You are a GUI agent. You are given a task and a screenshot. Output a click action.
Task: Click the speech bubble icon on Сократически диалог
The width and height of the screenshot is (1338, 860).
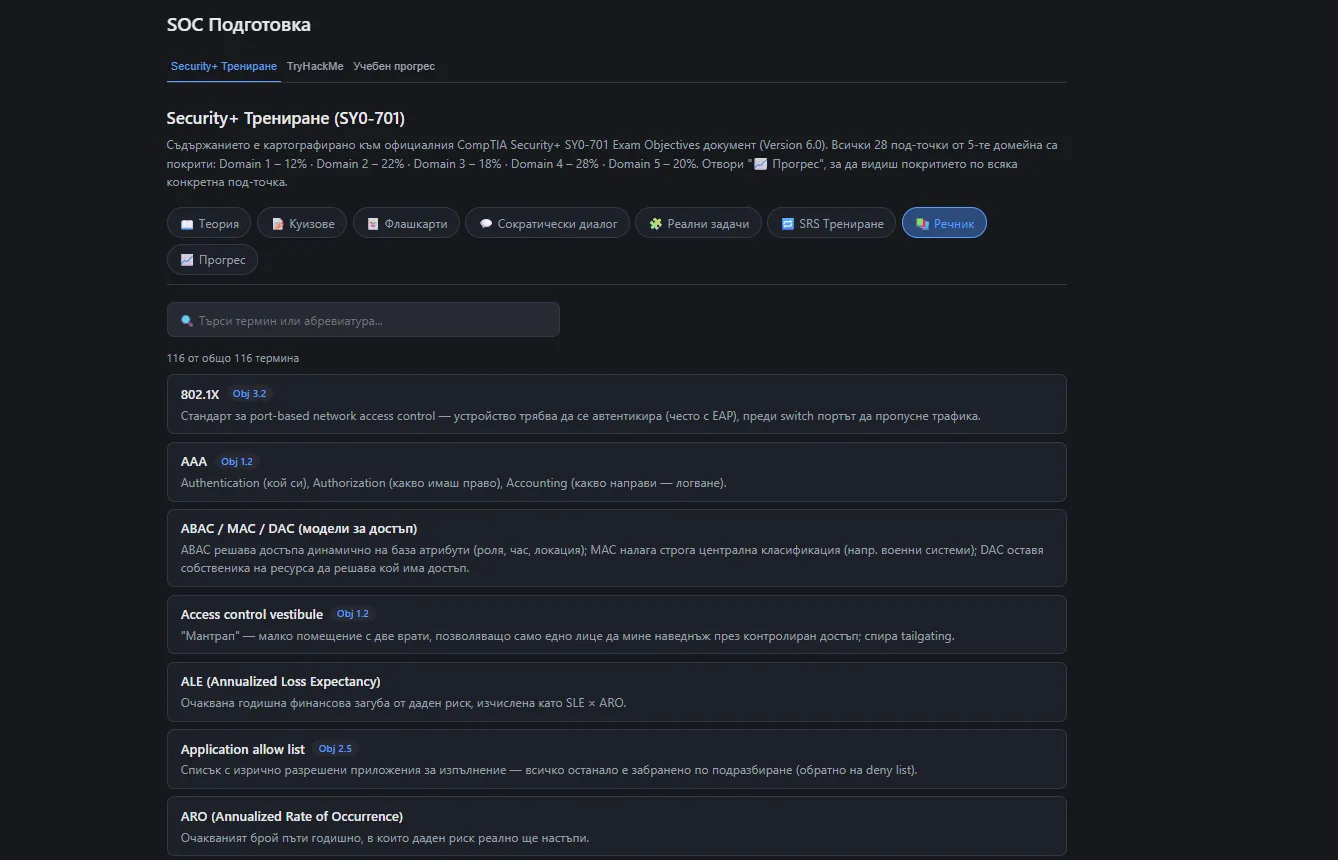point(486,224)
